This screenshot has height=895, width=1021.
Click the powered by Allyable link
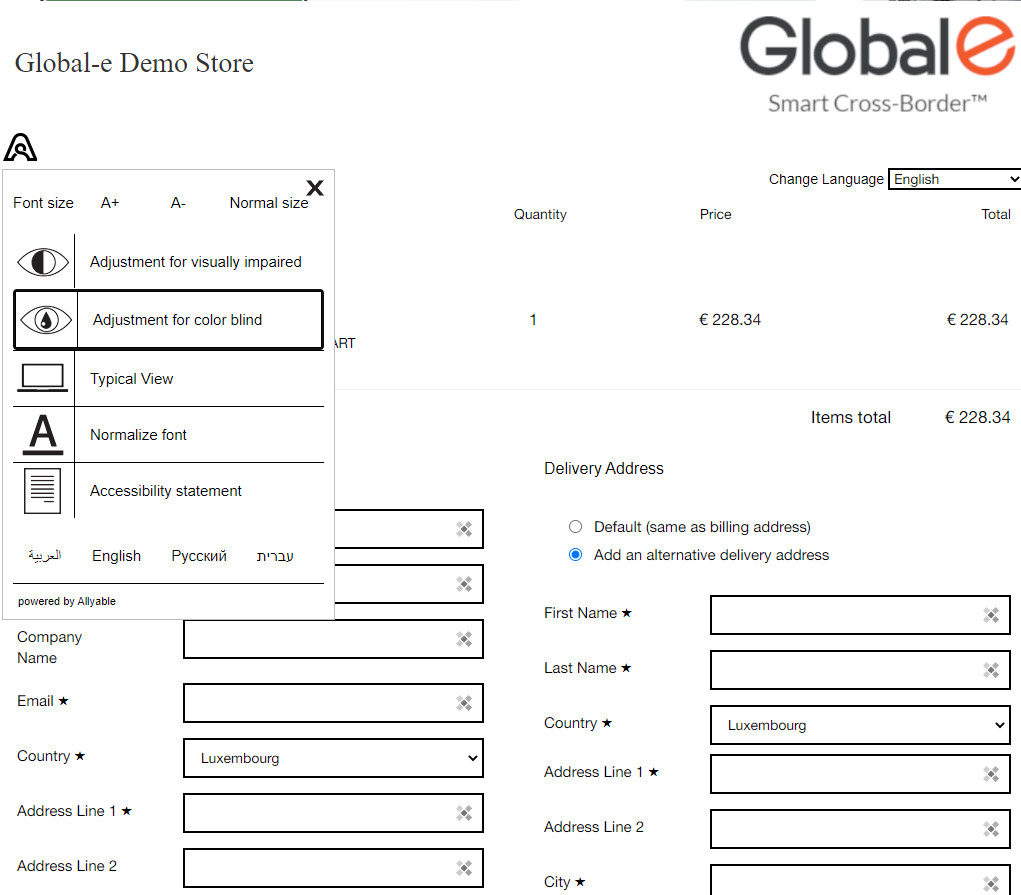(67, 601)
